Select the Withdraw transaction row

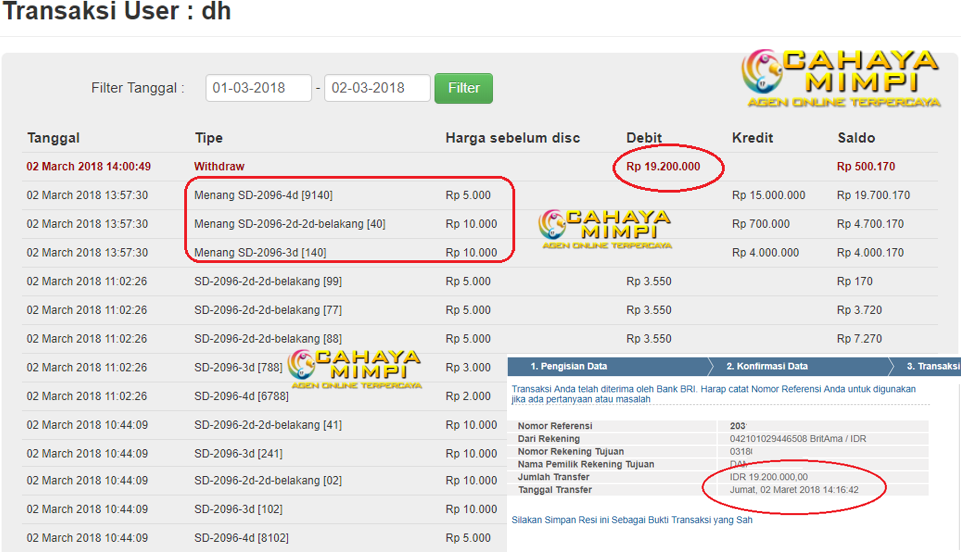point(219,166)
